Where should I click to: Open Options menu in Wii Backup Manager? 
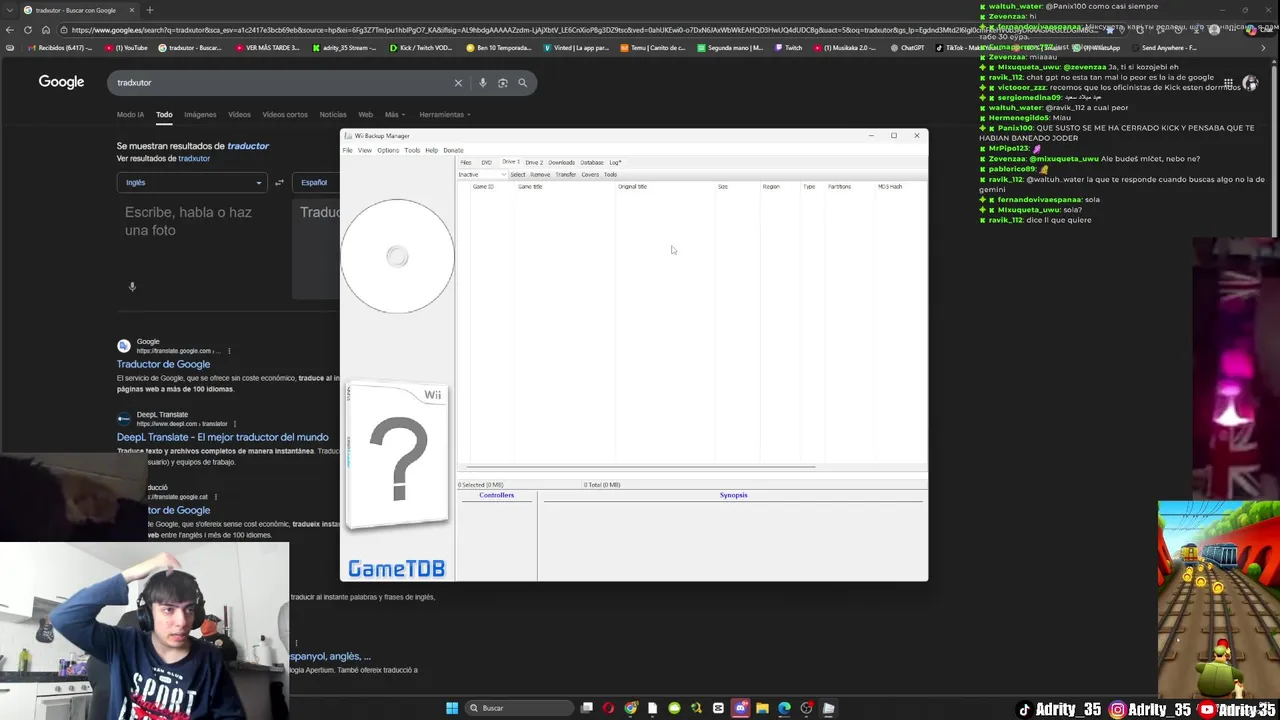(388, 150)
